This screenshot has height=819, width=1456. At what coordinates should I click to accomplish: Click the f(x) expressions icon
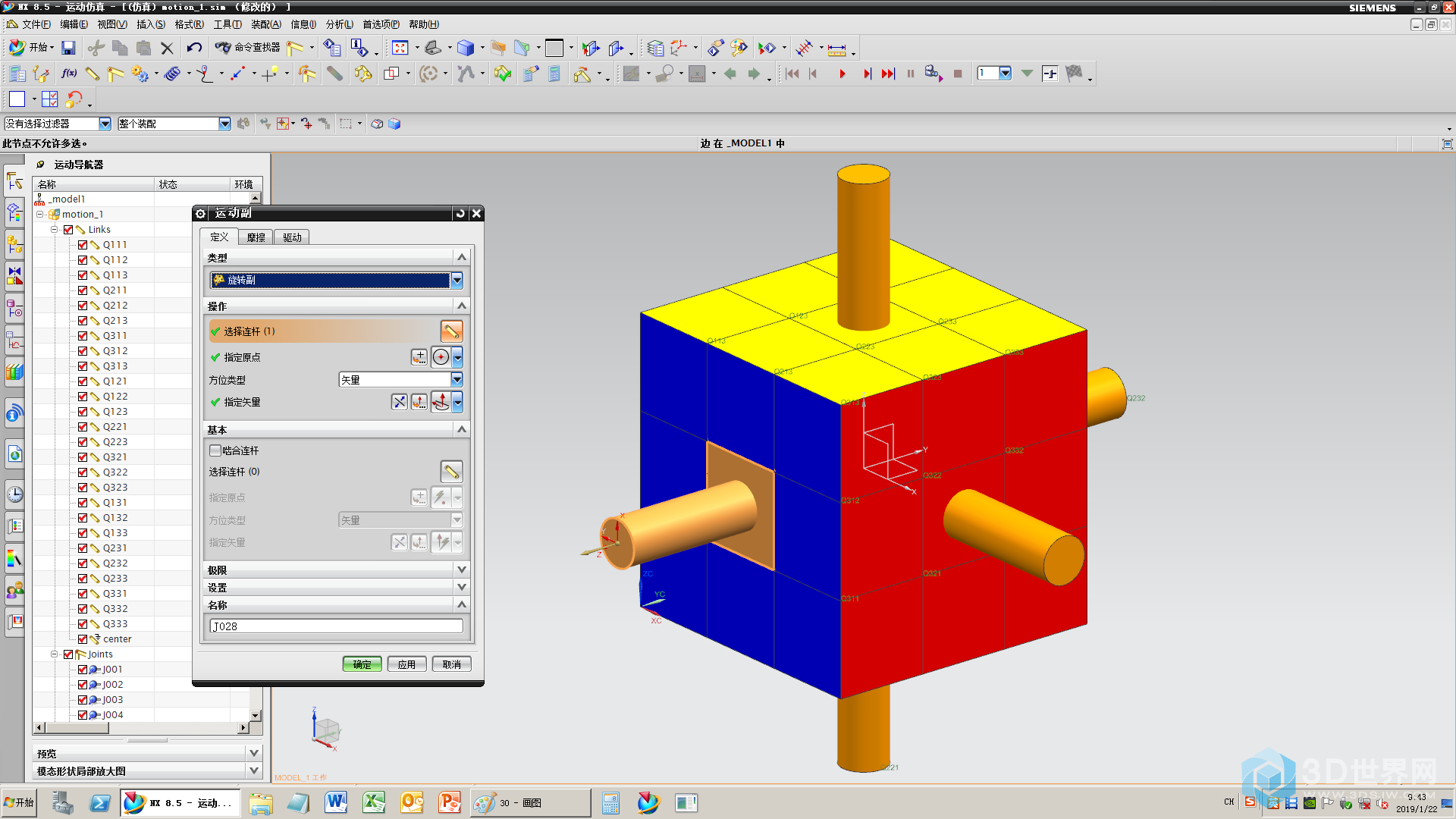(x=69, y=74)
